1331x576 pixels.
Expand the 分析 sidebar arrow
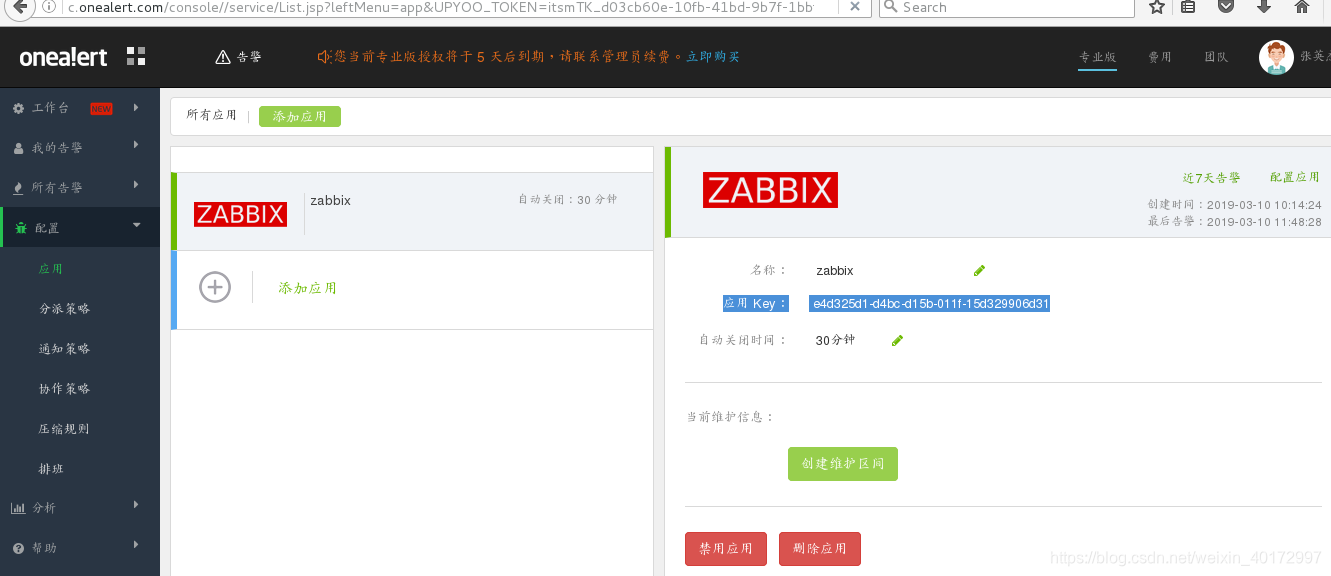[136, 506]
